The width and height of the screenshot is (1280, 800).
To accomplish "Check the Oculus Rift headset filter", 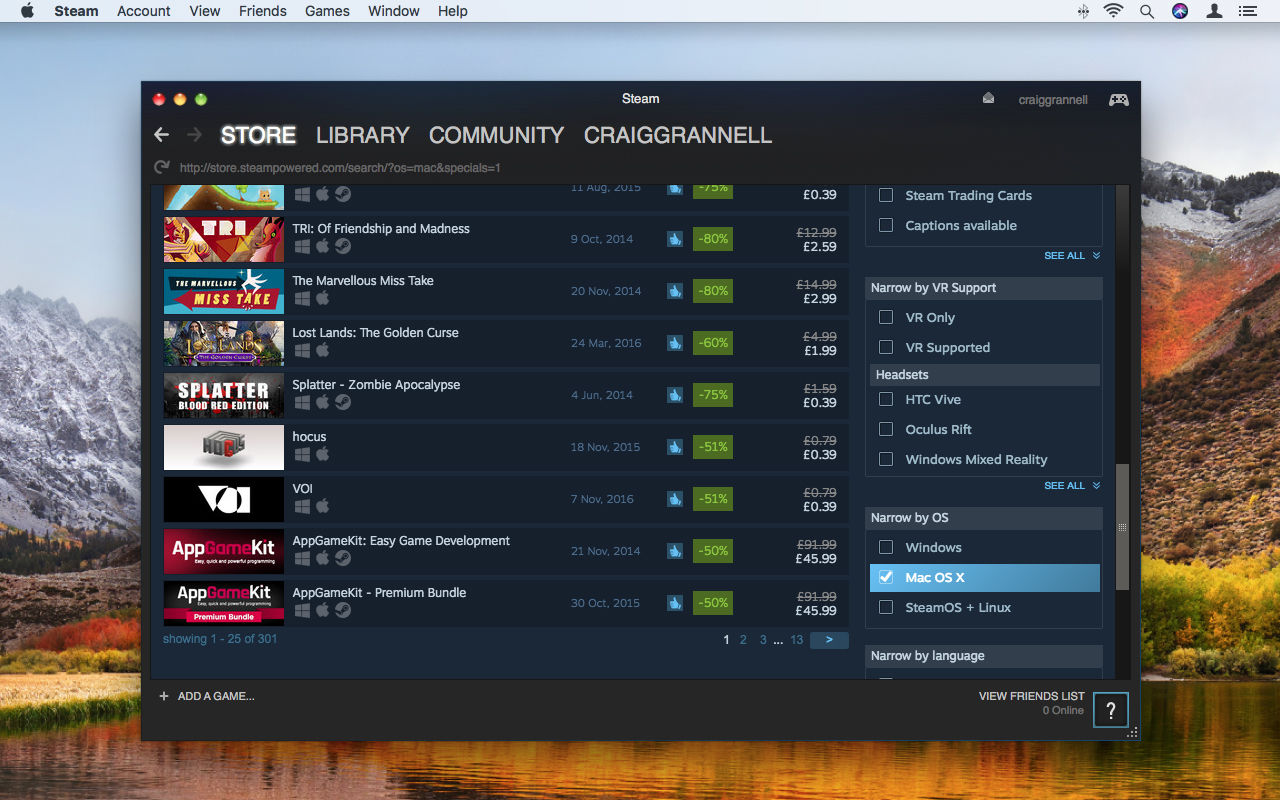I will click(885, 429).
